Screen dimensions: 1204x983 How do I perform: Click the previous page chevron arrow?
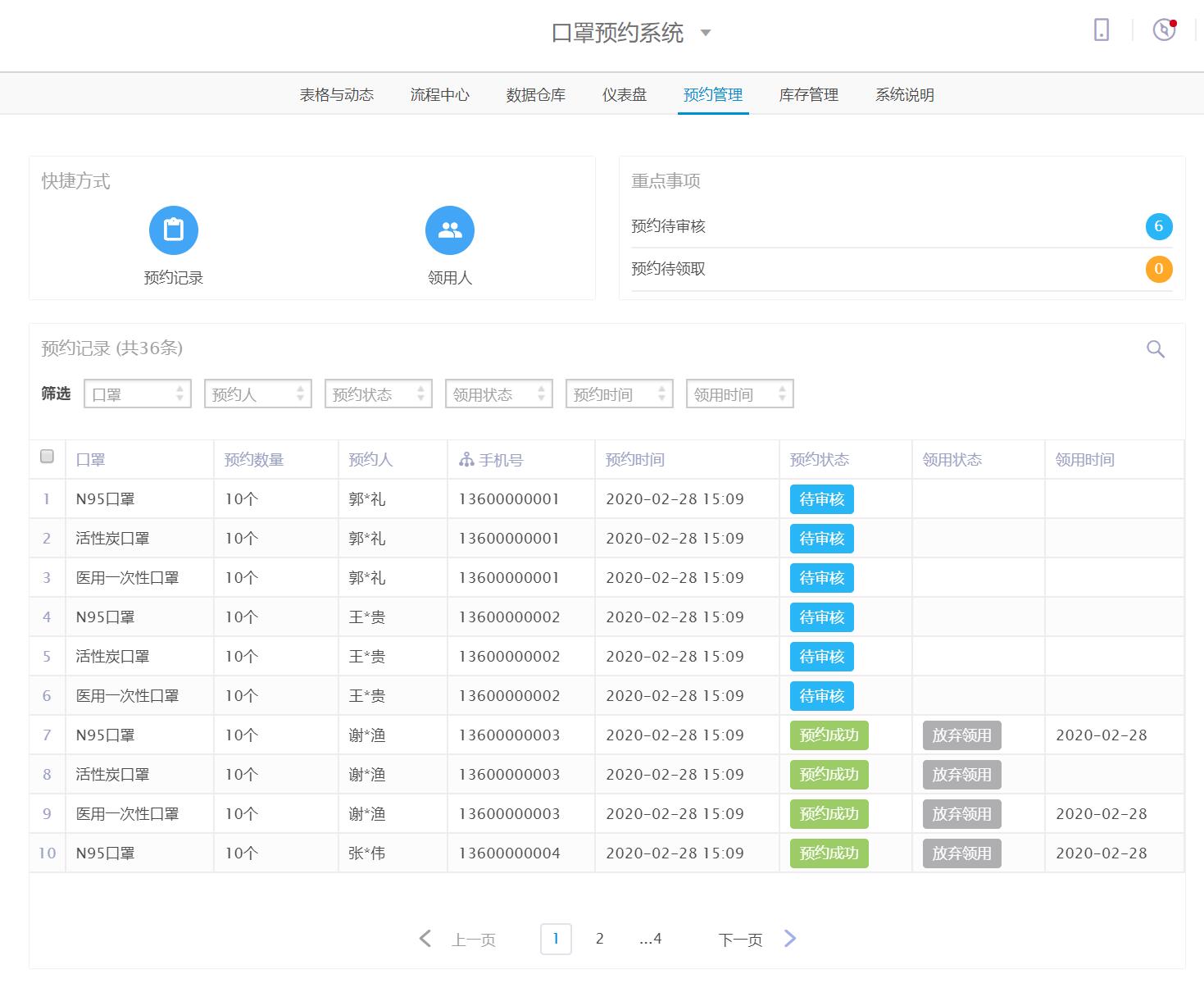[x=425, y=939]
